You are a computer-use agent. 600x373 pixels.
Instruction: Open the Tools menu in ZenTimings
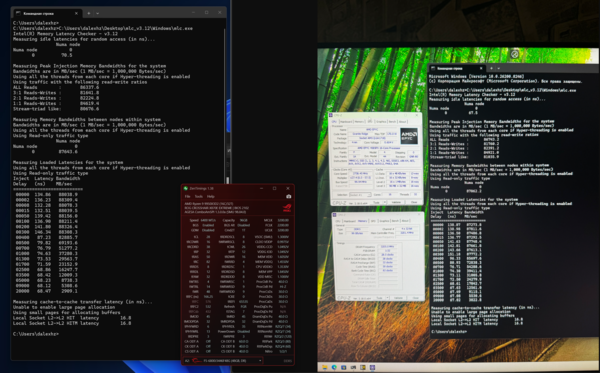click(199, 196)
